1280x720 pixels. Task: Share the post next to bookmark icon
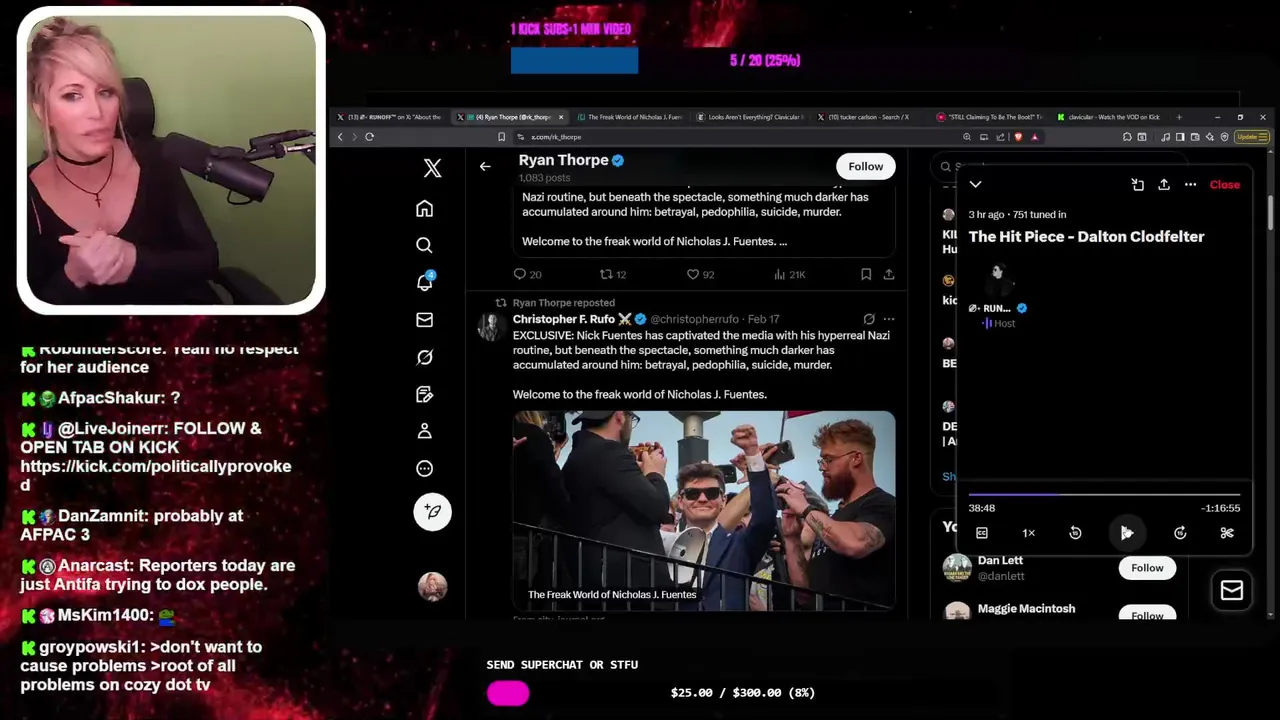click(x=888, y=274)
